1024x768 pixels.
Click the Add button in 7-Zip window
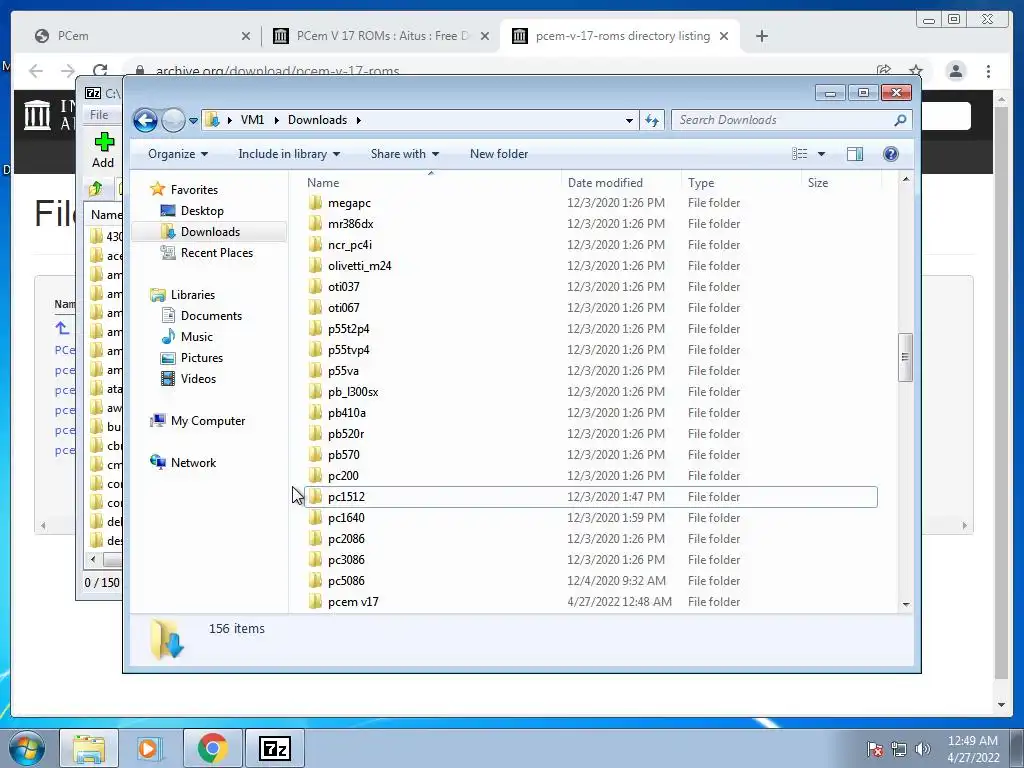click(103, 150)
